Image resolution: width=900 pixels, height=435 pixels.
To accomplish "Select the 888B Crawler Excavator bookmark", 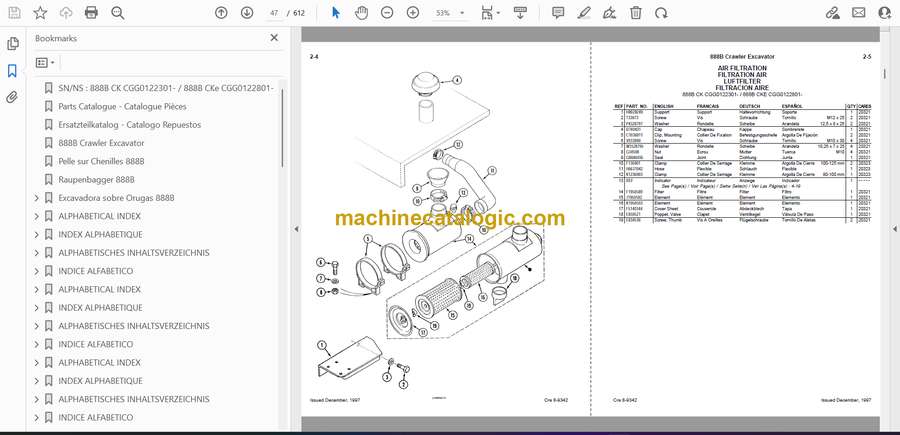I will tap(101, 143).
